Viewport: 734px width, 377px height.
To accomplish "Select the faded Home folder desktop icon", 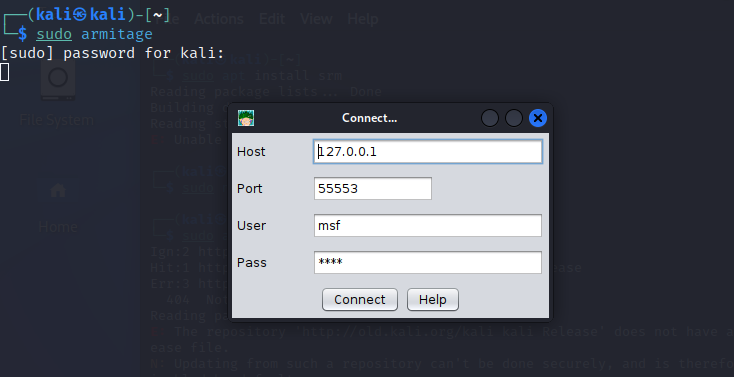I will pos(58,206).
